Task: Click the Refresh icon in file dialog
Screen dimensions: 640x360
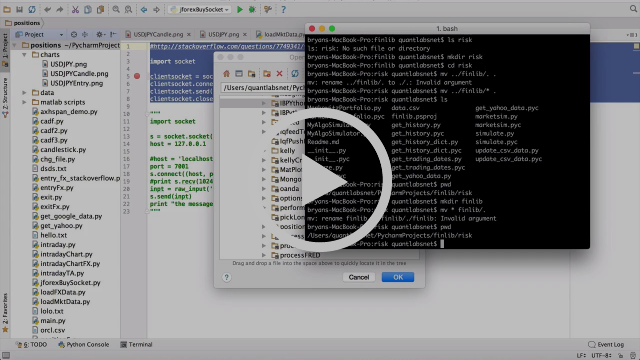Action: tap(295, 74)
